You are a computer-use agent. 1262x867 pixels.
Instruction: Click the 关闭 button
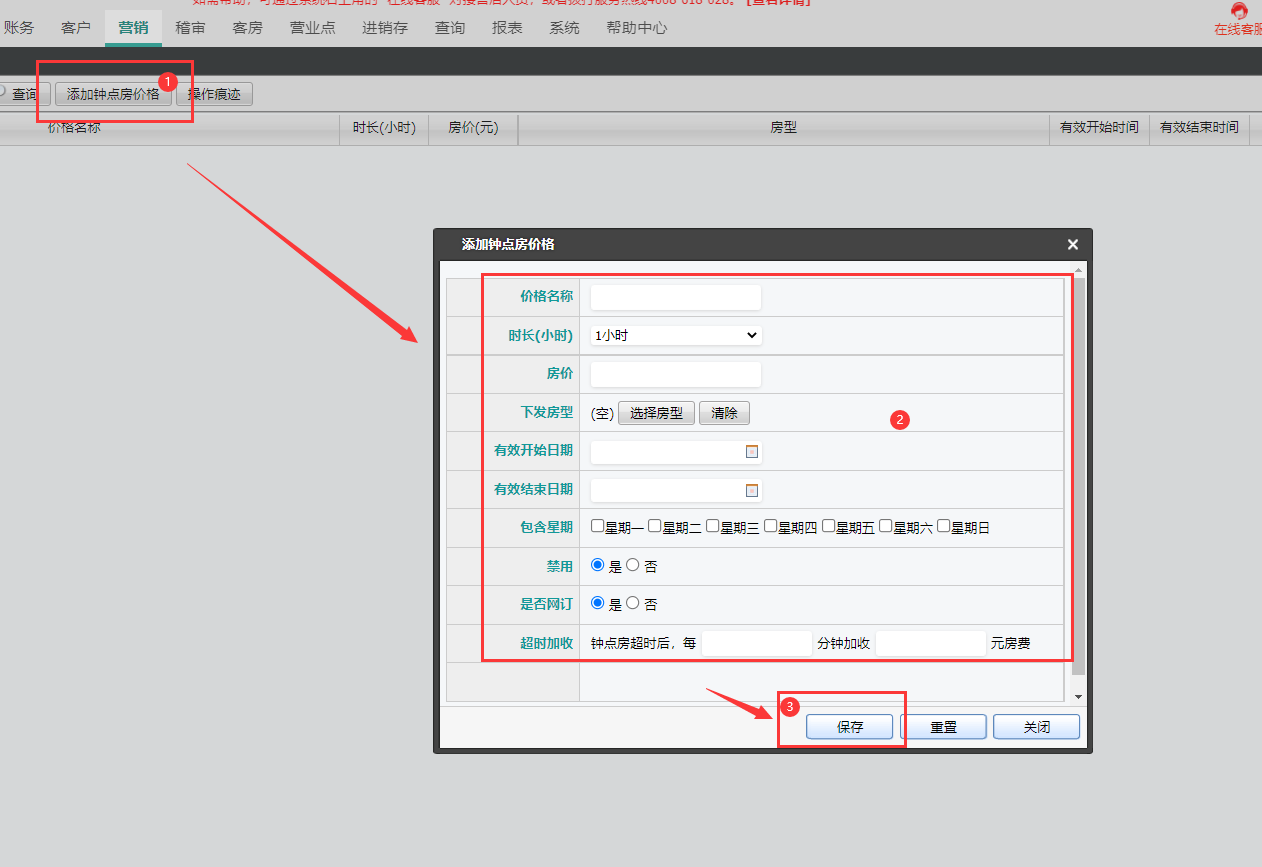tap(1037, 727)
